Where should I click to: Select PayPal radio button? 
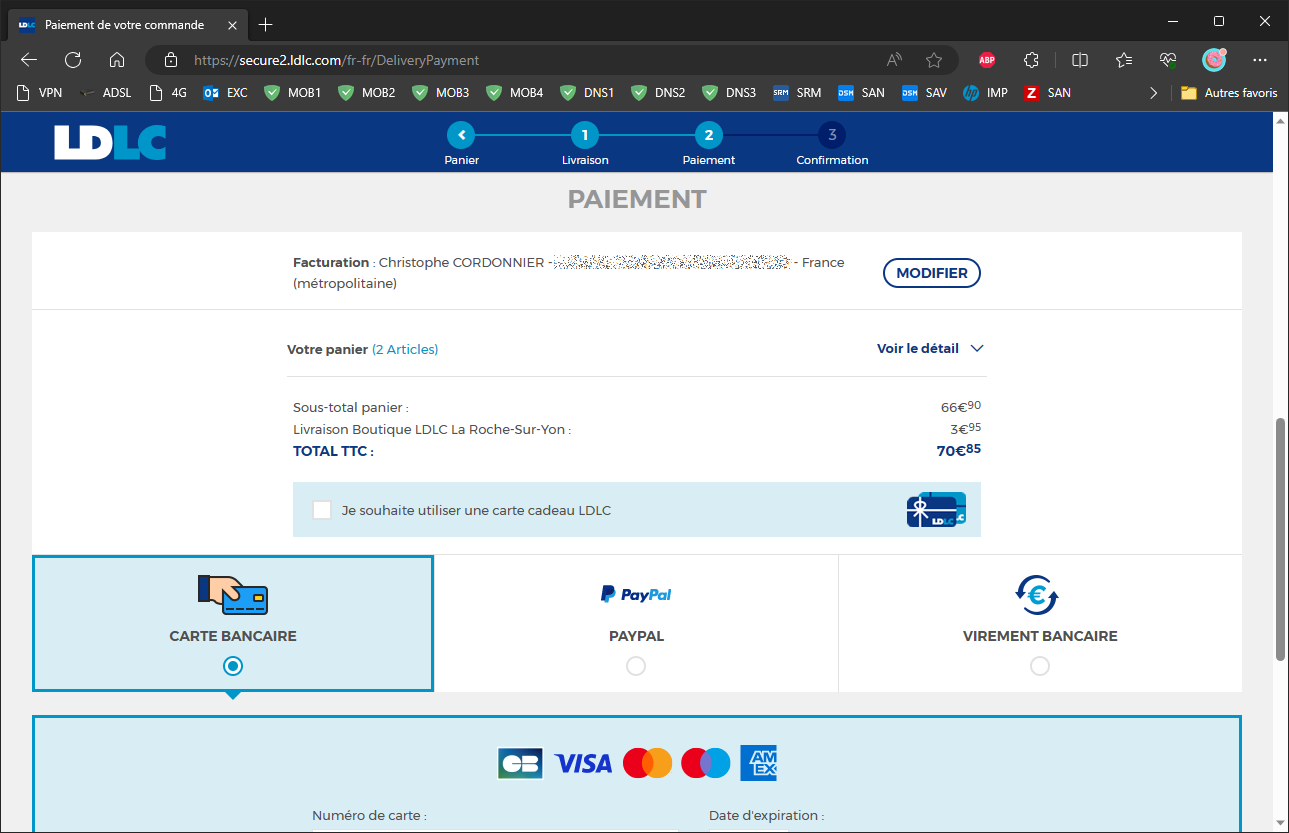pos(636,666)
